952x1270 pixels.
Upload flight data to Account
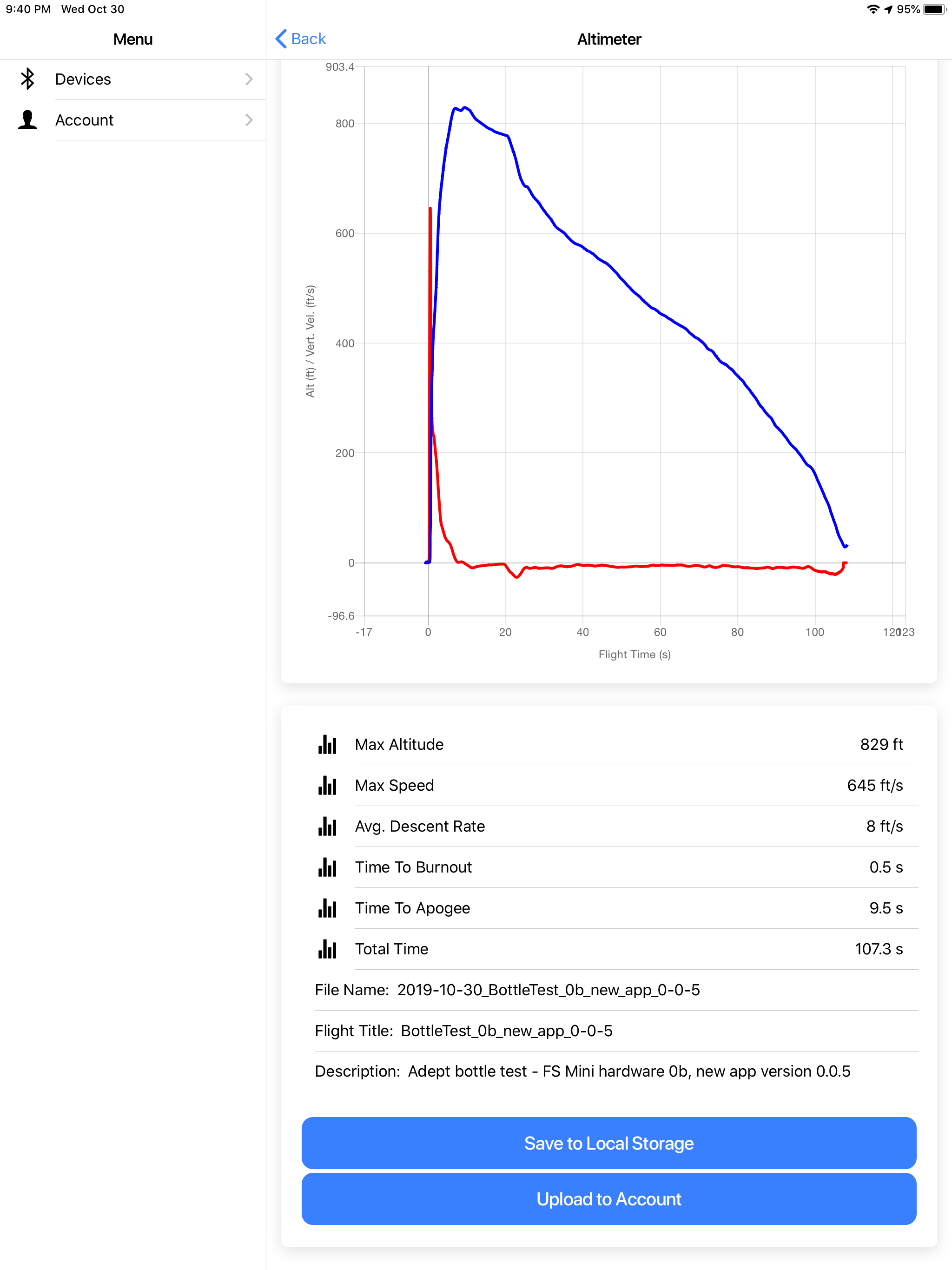click(x=608, y=1199)
